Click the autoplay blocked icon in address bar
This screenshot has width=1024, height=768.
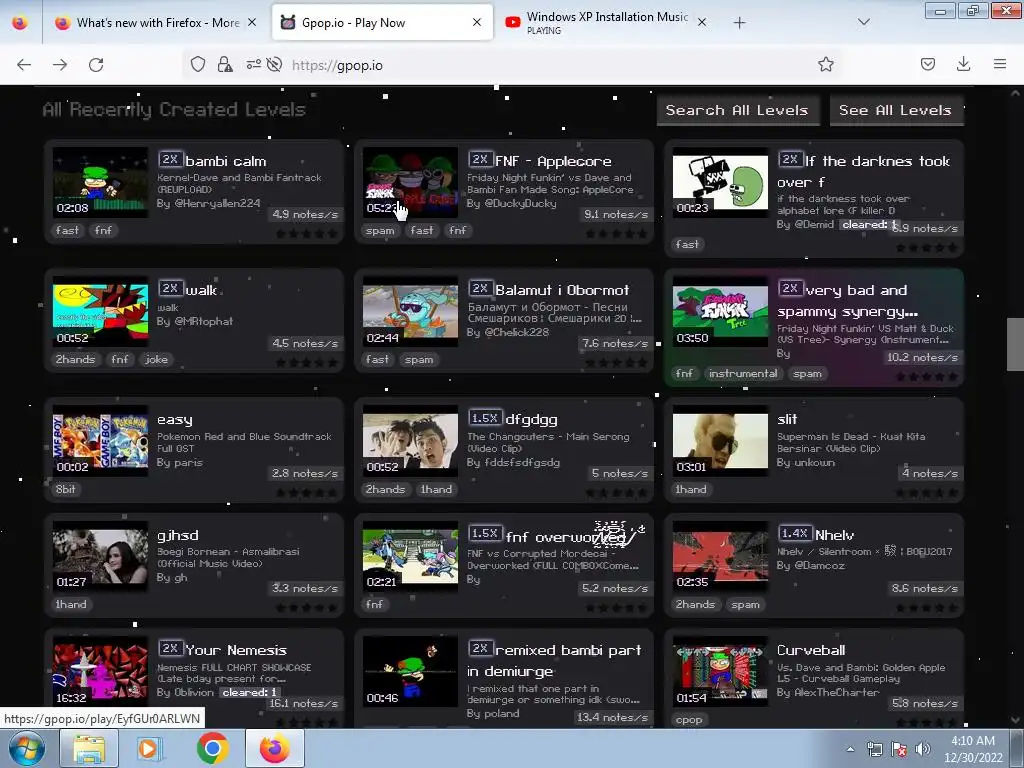274,65
